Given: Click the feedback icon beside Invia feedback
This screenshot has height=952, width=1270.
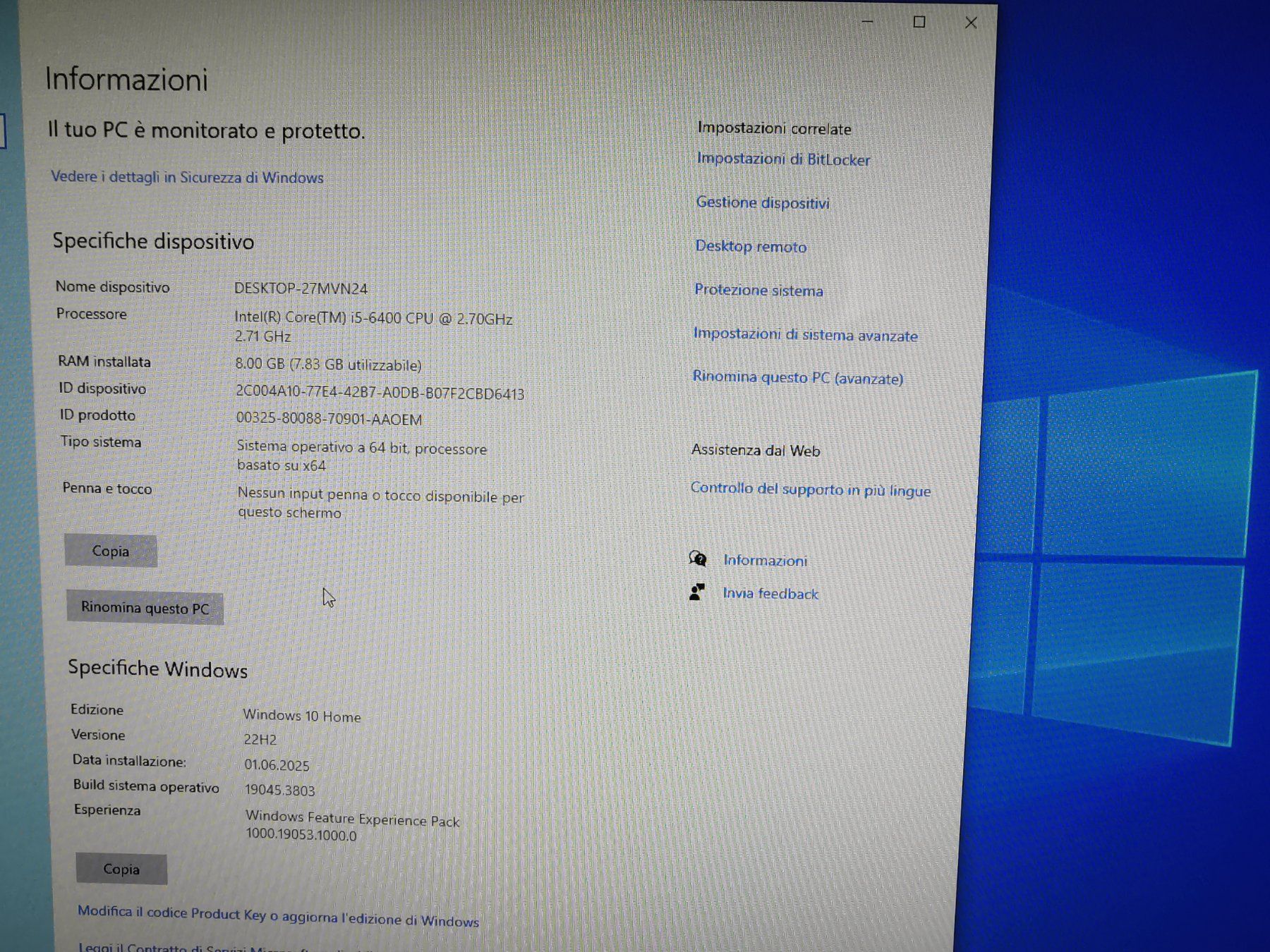Looking at the screenshot, I should point(697,592).
